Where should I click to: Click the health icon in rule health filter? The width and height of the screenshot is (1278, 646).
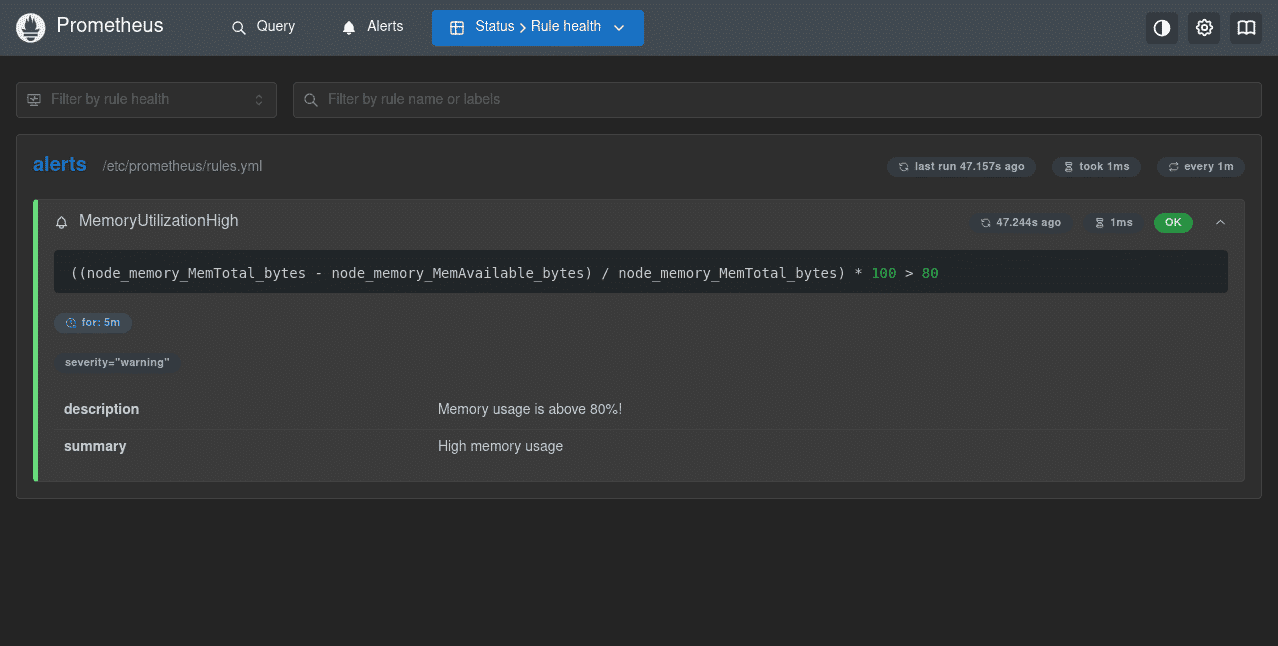(x=34, y=100)
